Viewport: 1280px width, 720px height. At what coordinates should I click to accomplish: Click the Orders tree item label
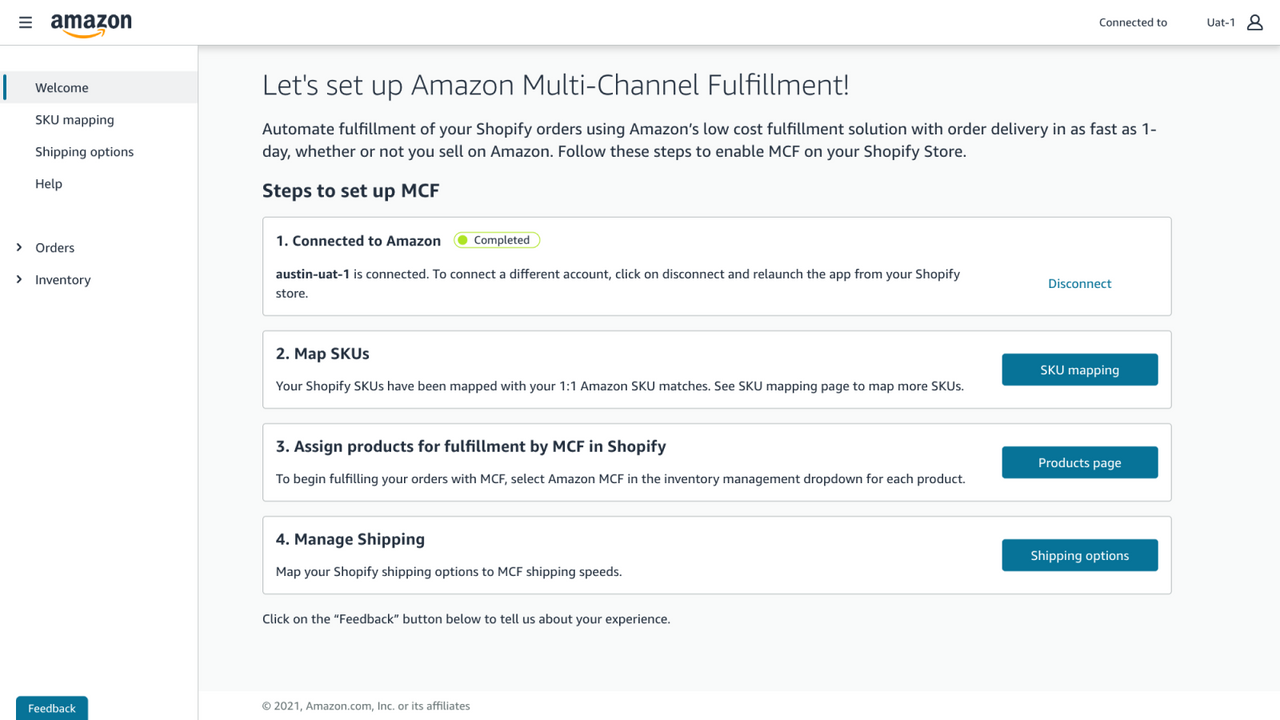pyautogui.click(x=55, y=247)
